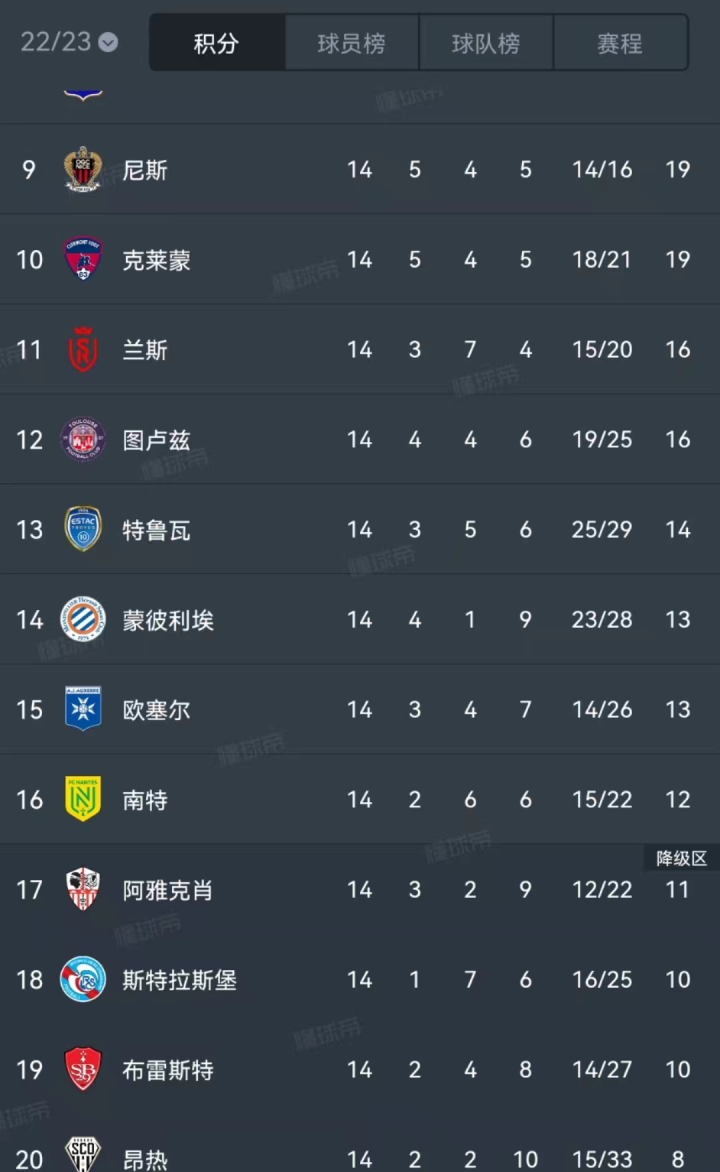
Task: Open team name 昂热 in last place
Action: (x=145, y=1159)
